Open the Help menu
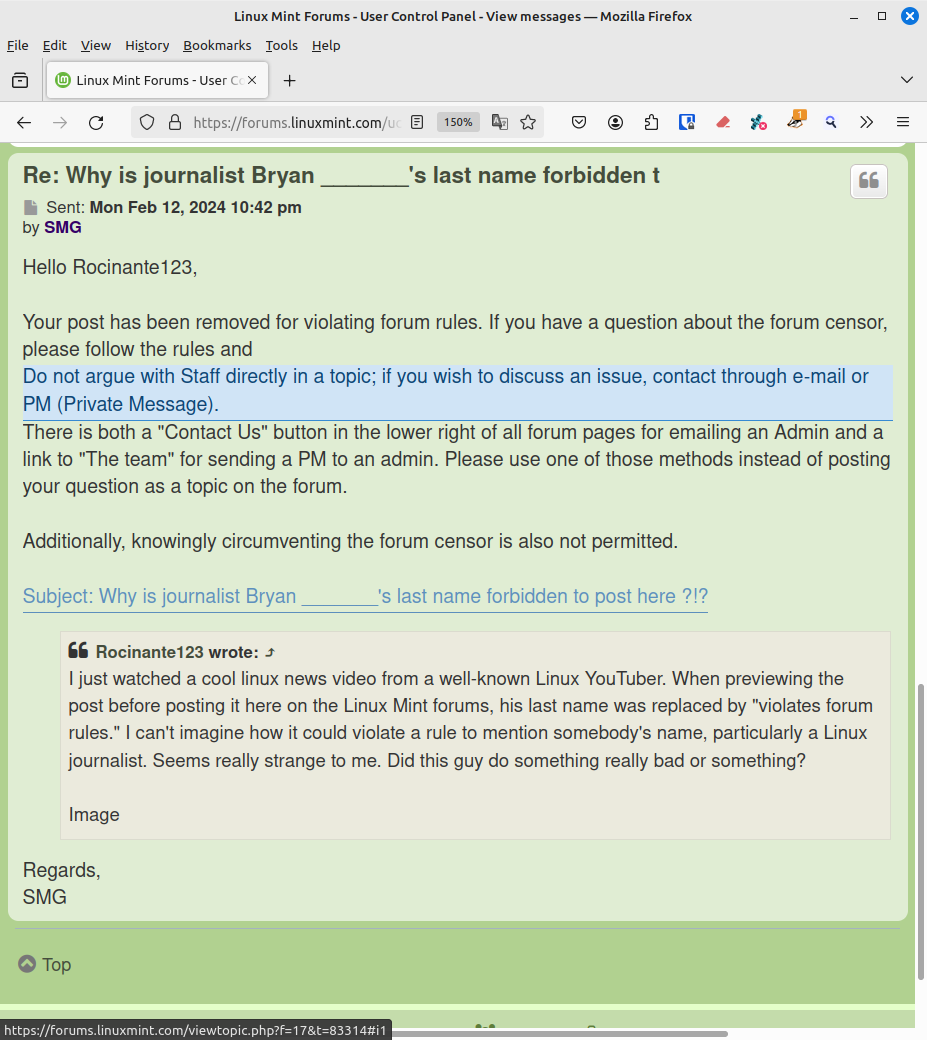The width and height of the screenshot is (927, 1040). pos(326,45)
